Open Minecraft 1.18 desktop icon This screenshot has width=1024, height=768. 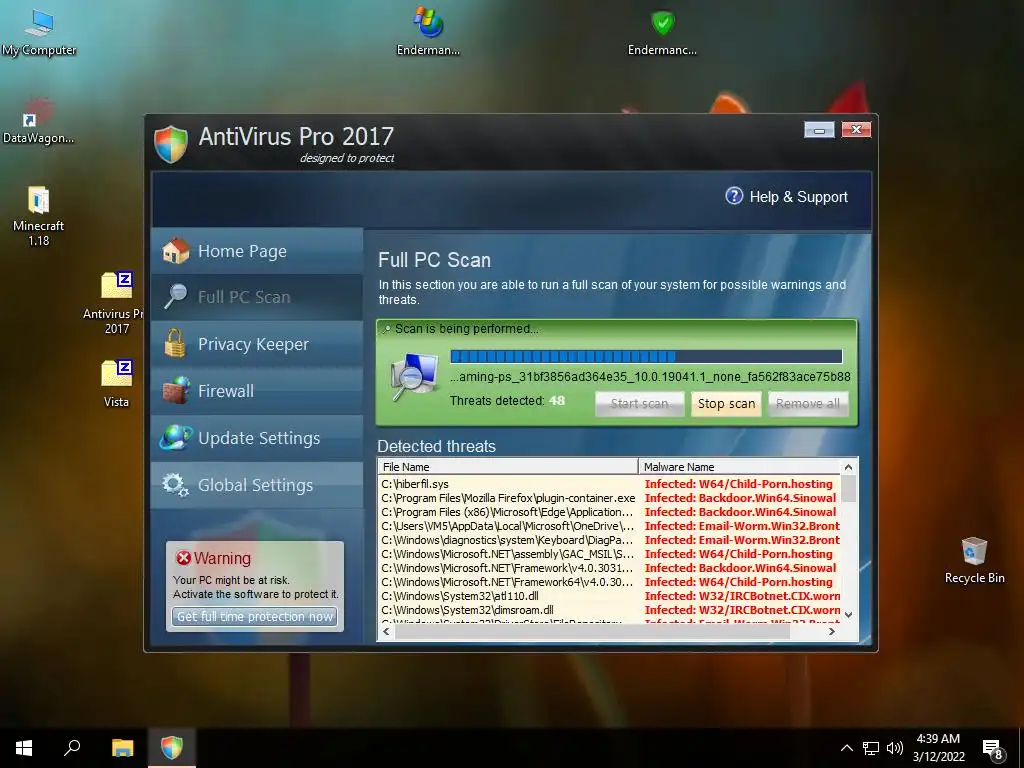[x=39, y=216]
